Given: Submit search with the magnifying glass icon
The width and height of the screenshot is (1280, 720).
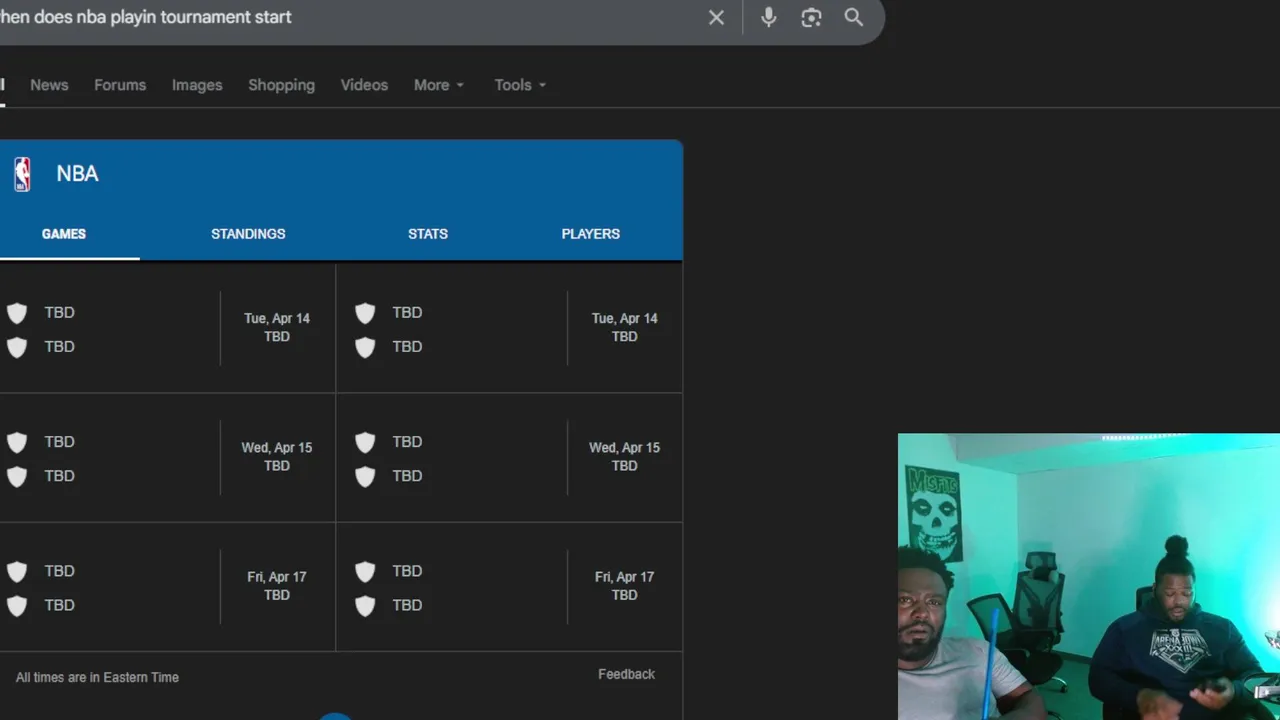Looking at the screenshot, I should coord(854,17).
